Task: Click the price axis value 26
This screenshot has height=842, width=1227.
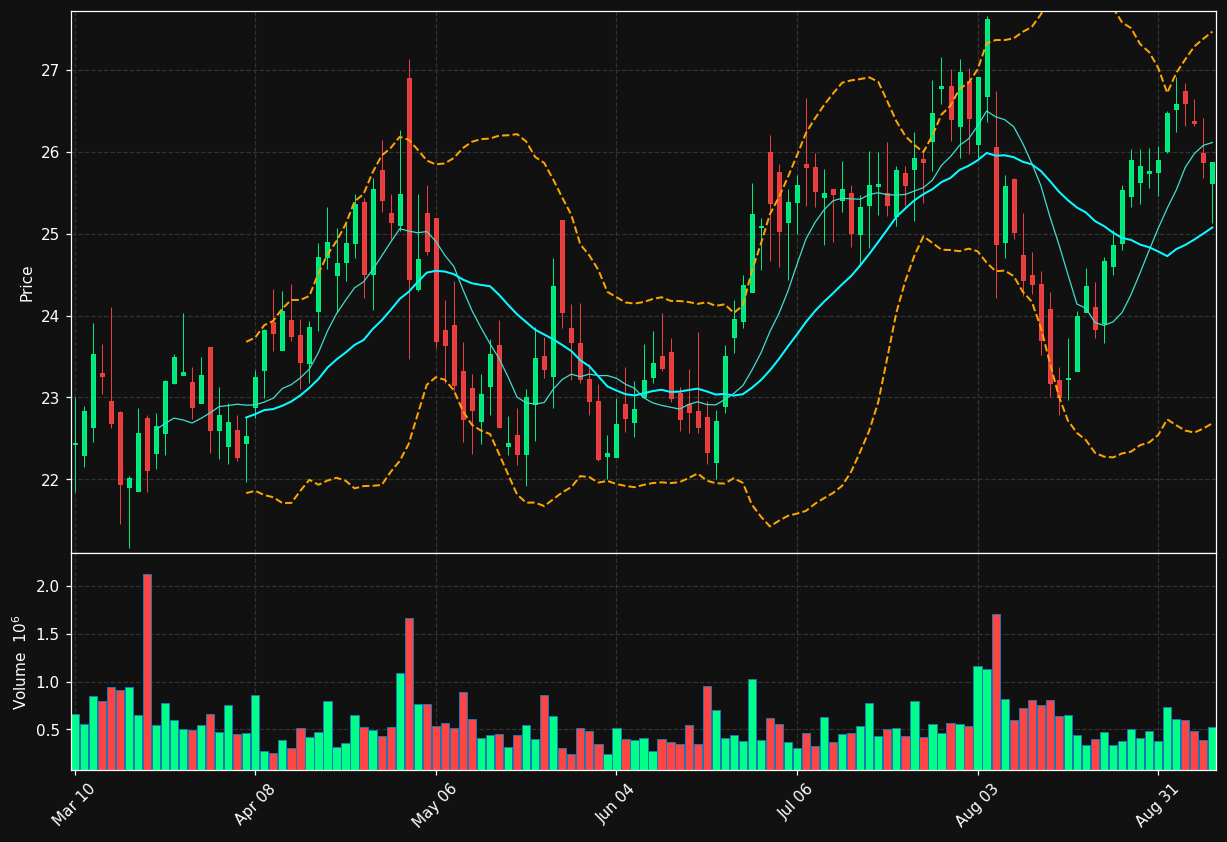Action: [x=50, y=153]
